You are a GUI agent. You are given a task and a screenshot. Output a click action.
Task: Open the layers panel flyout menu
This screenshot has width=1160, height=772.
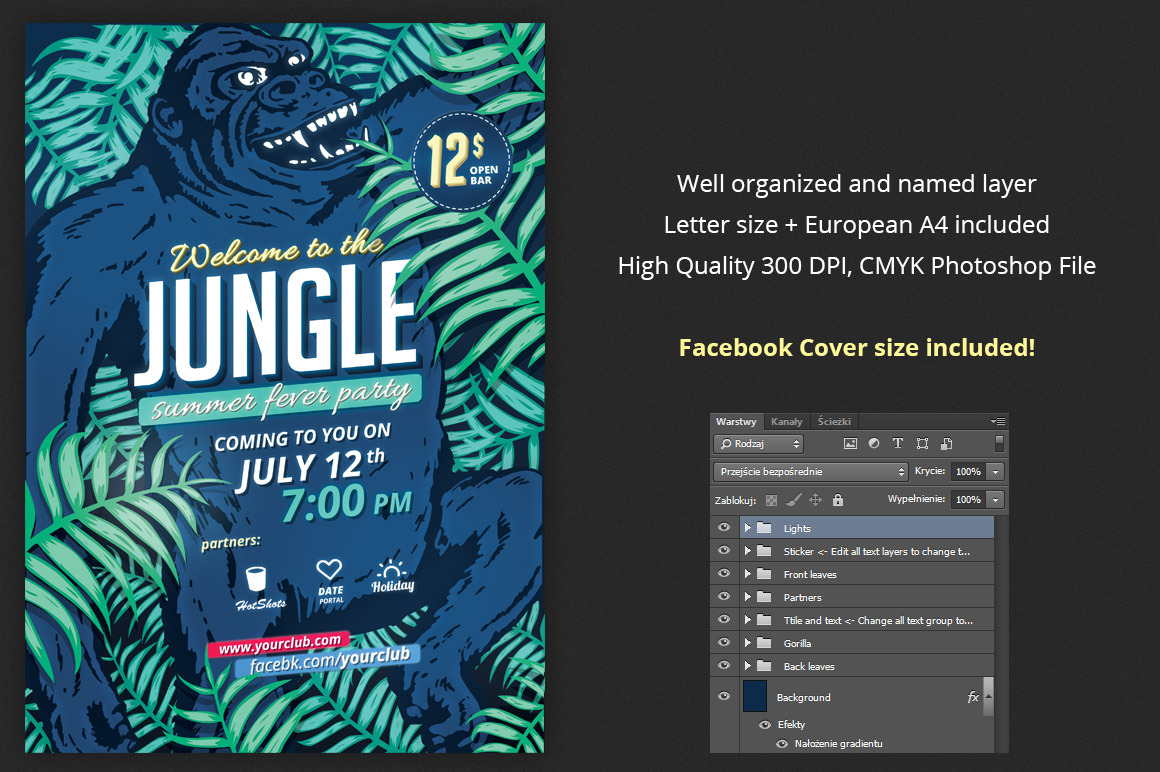pyautogui.click(x=998, y=422)
